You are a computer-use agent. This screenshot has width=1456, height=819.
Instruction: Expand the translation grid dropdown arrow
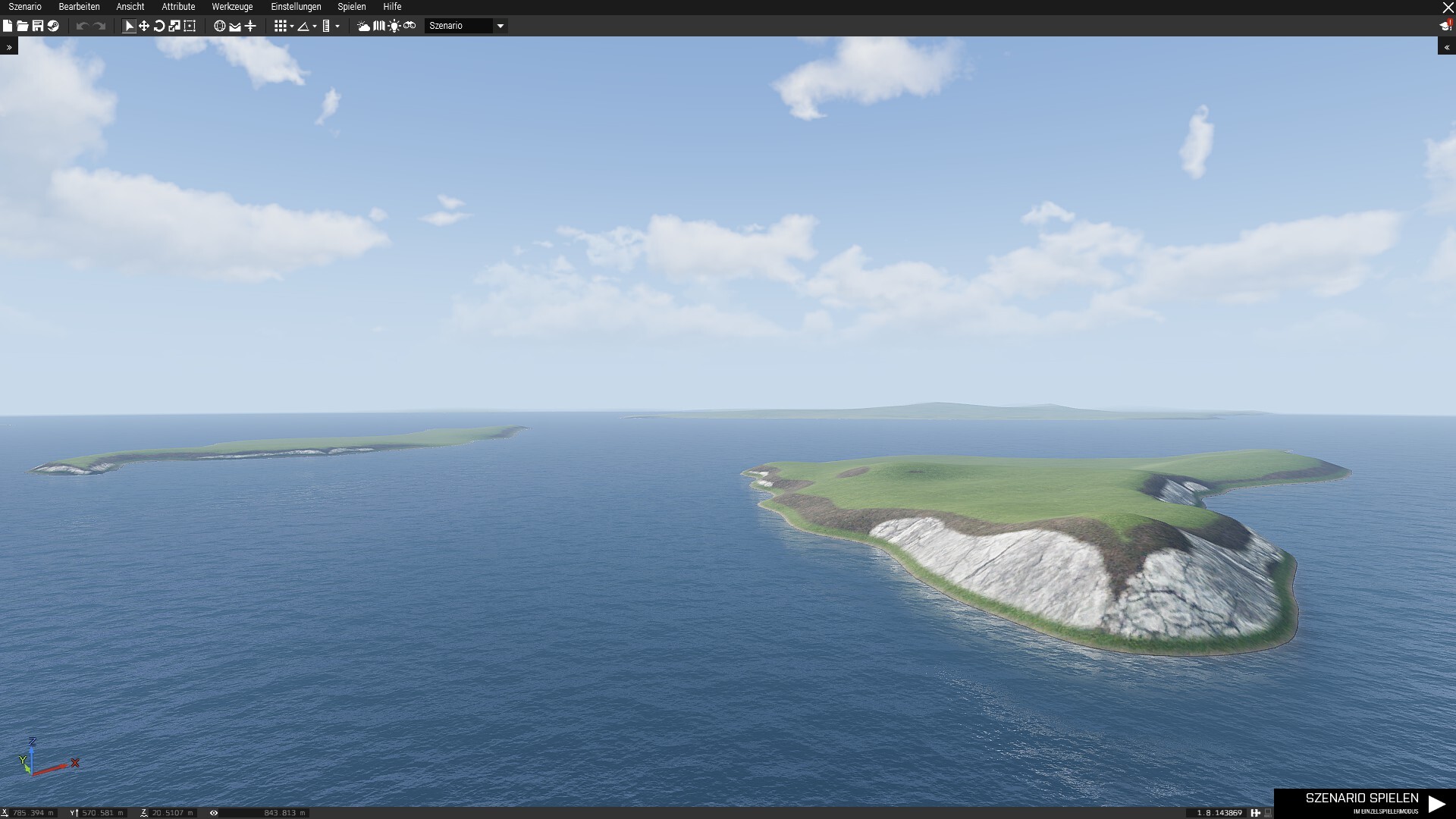(x=292, y=27)
